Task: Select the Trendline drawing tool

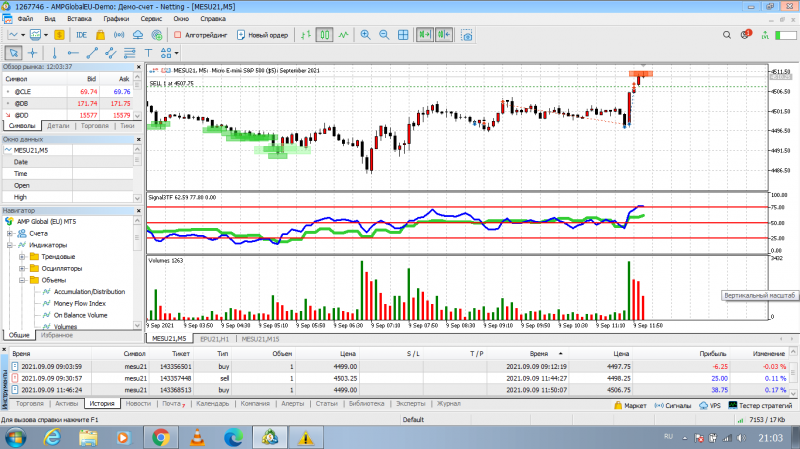Action: coord(92,53)
